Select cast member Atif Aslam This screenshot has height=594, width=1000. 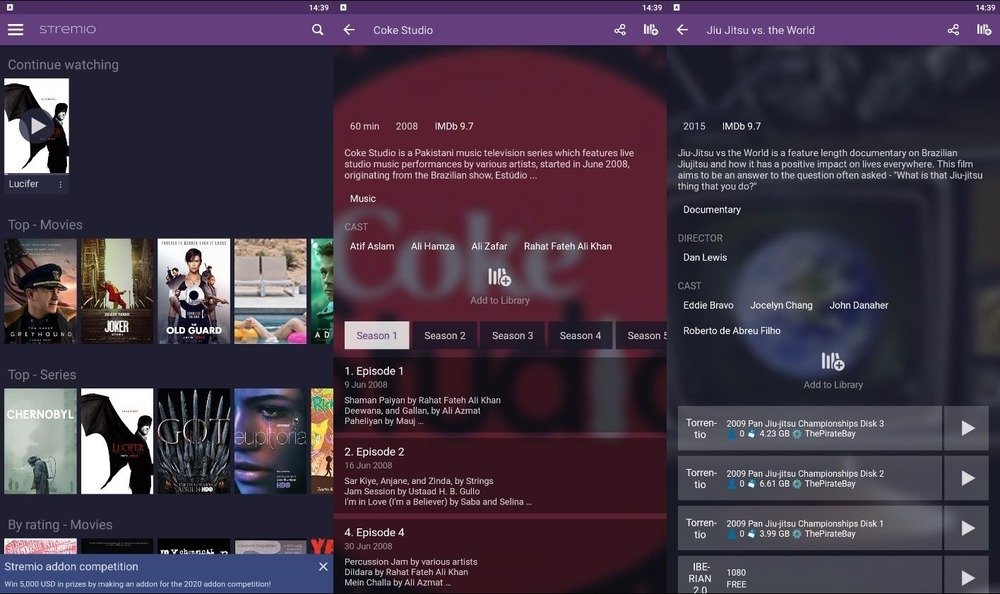372,246
